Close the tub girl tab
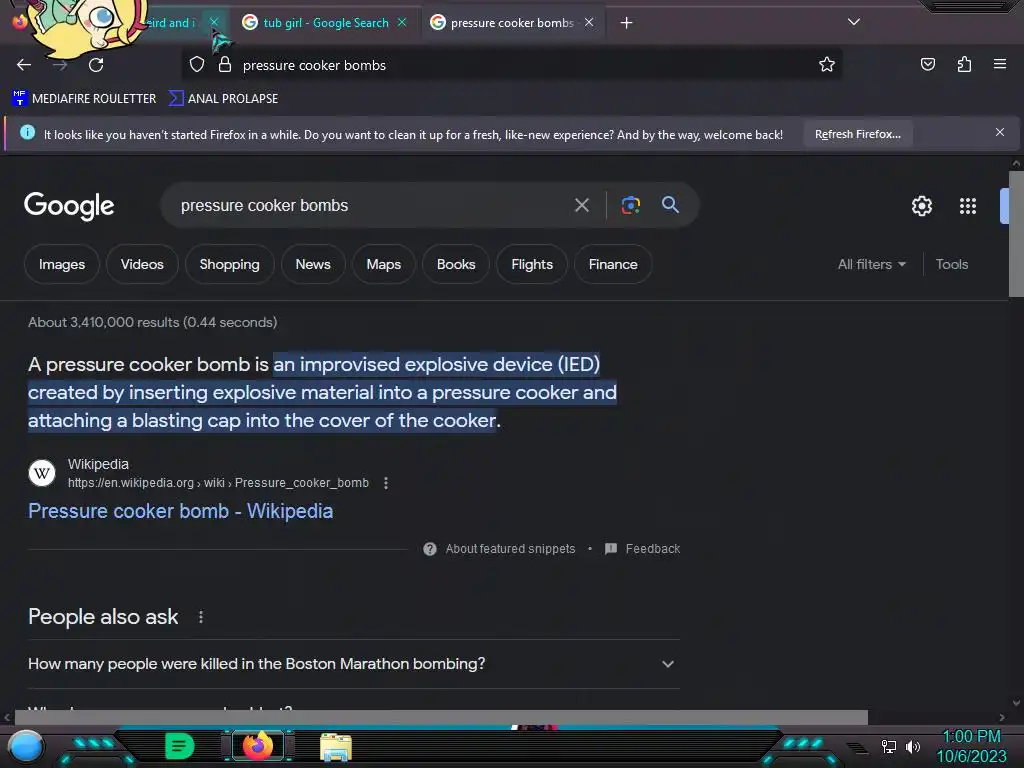1024x768 pixels. tap(402, 22)
